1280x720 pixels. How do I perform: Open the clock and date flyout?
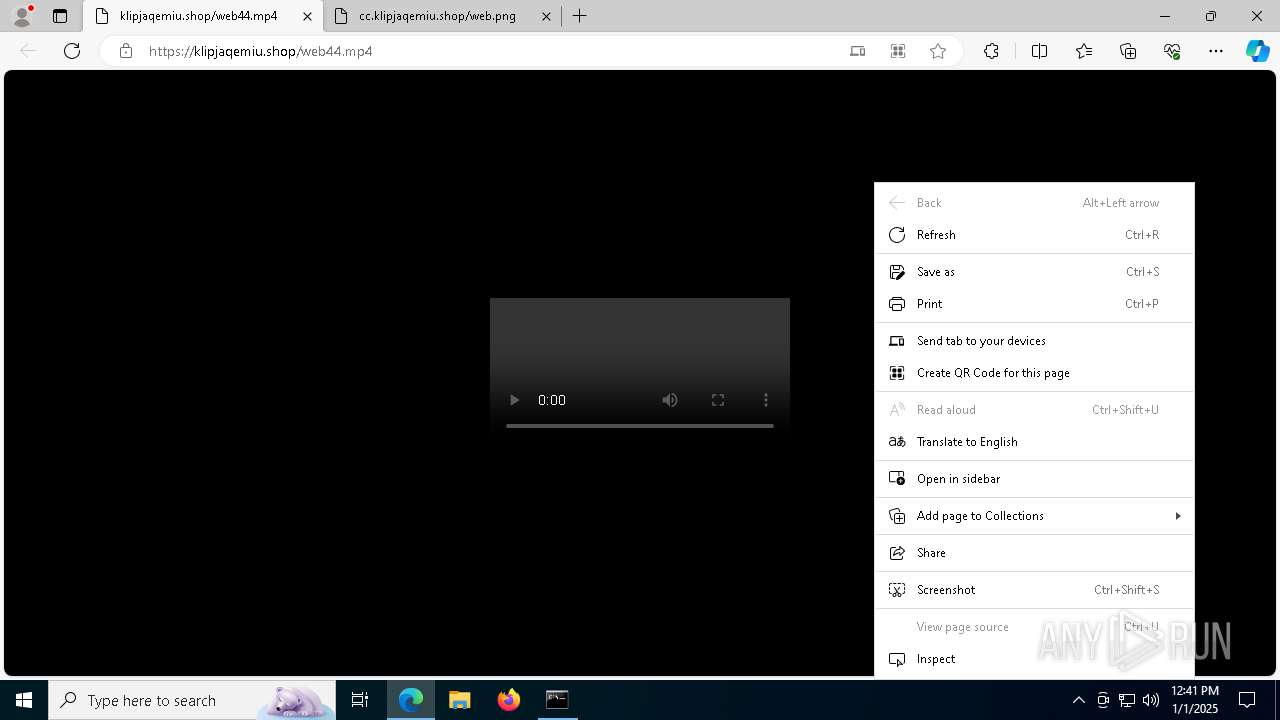[x=1195, y=700]
